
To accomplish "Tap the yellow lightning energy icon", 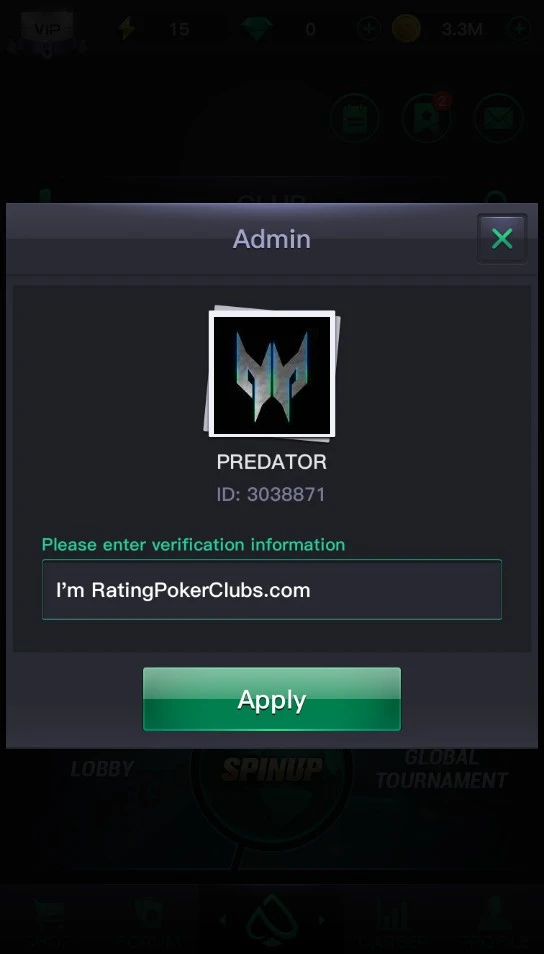I will coord(127,29).
